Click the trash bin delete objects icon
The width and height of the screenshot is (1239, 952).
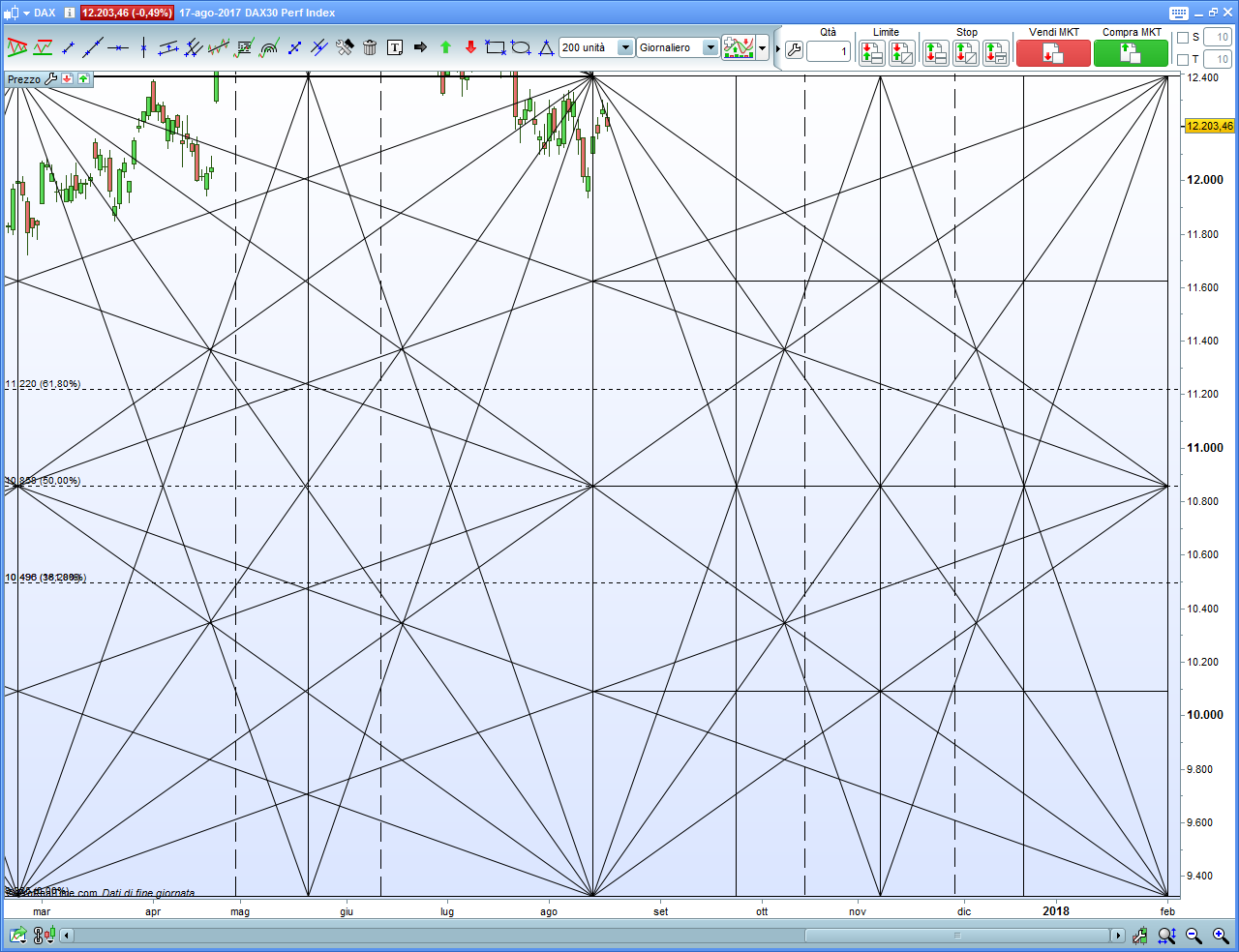(370, 47)
